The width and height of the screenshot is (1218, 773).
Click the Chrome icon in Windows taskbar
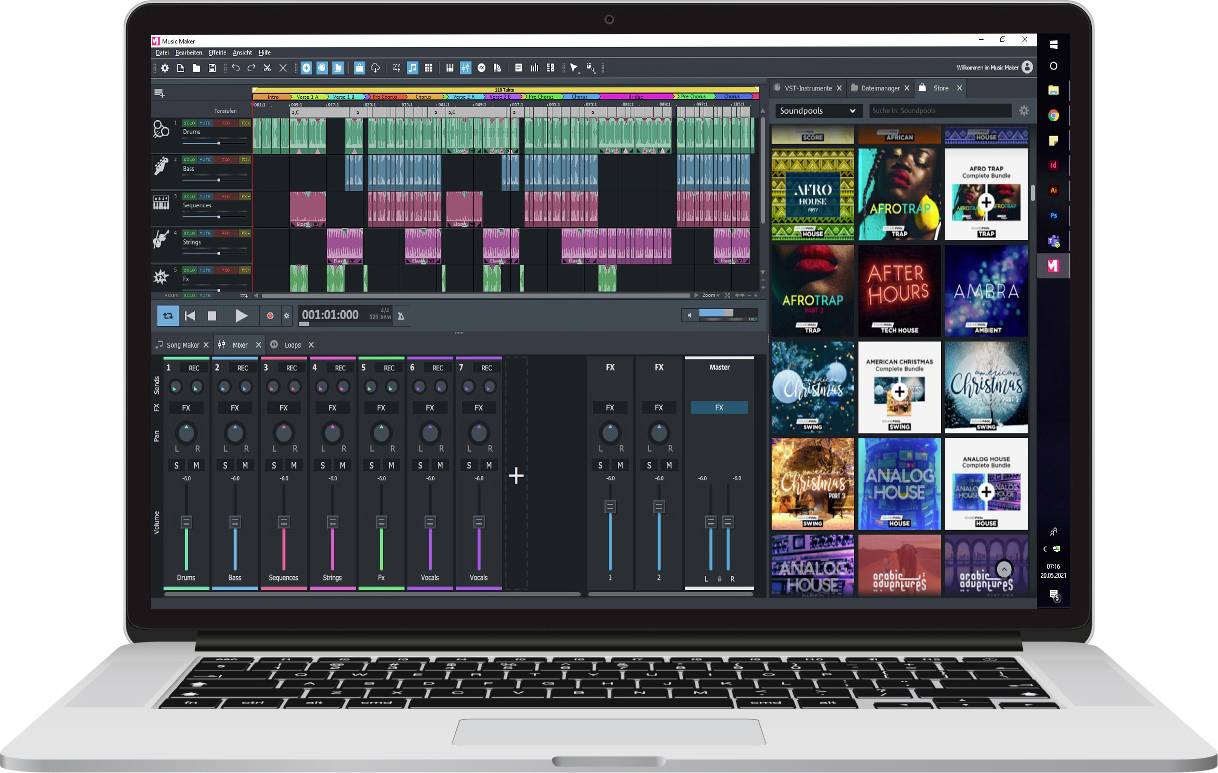[x=1053, y=115]
